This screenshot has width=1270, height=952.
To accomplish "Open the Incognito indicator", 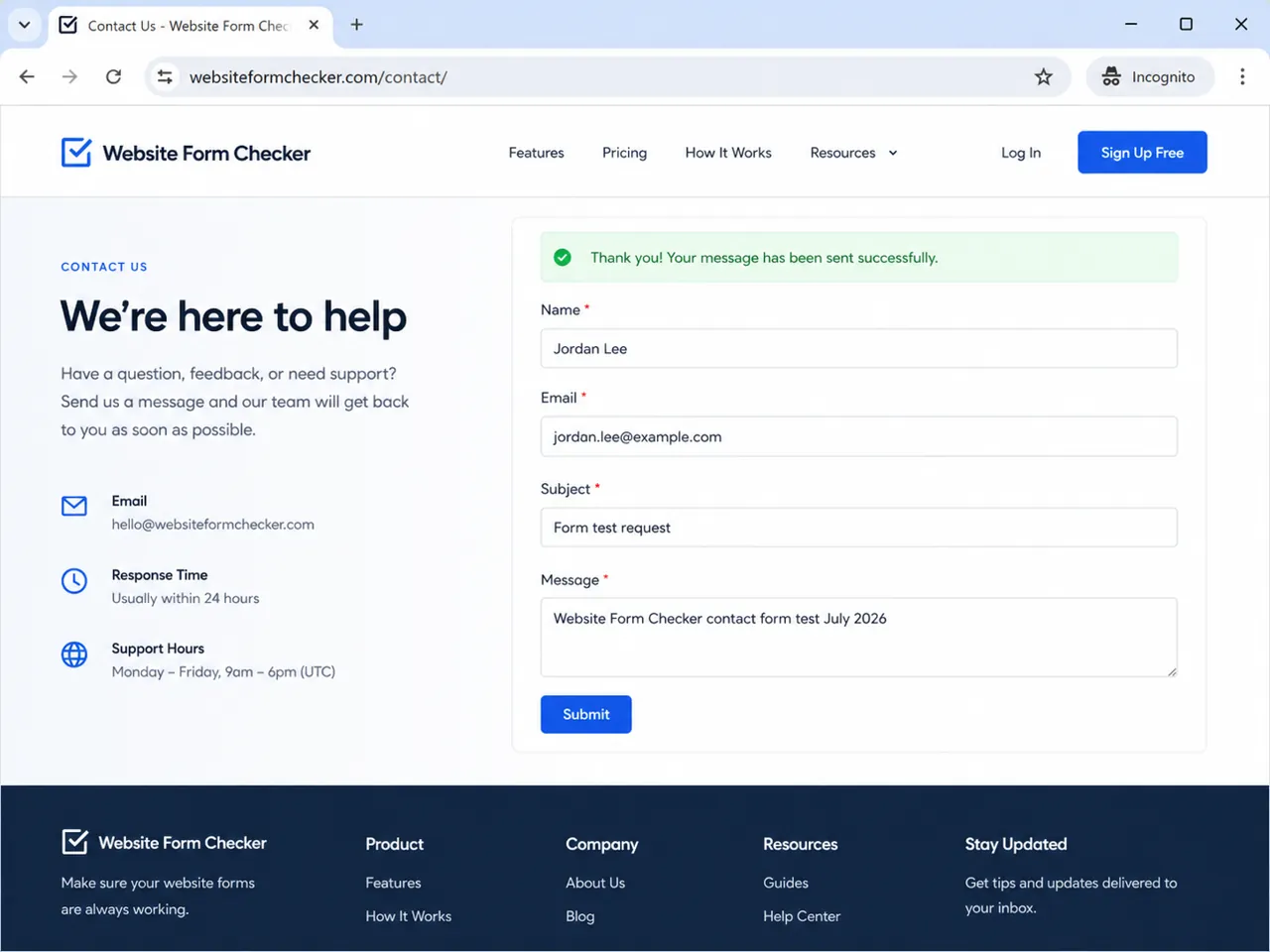I will point(1149,76).
